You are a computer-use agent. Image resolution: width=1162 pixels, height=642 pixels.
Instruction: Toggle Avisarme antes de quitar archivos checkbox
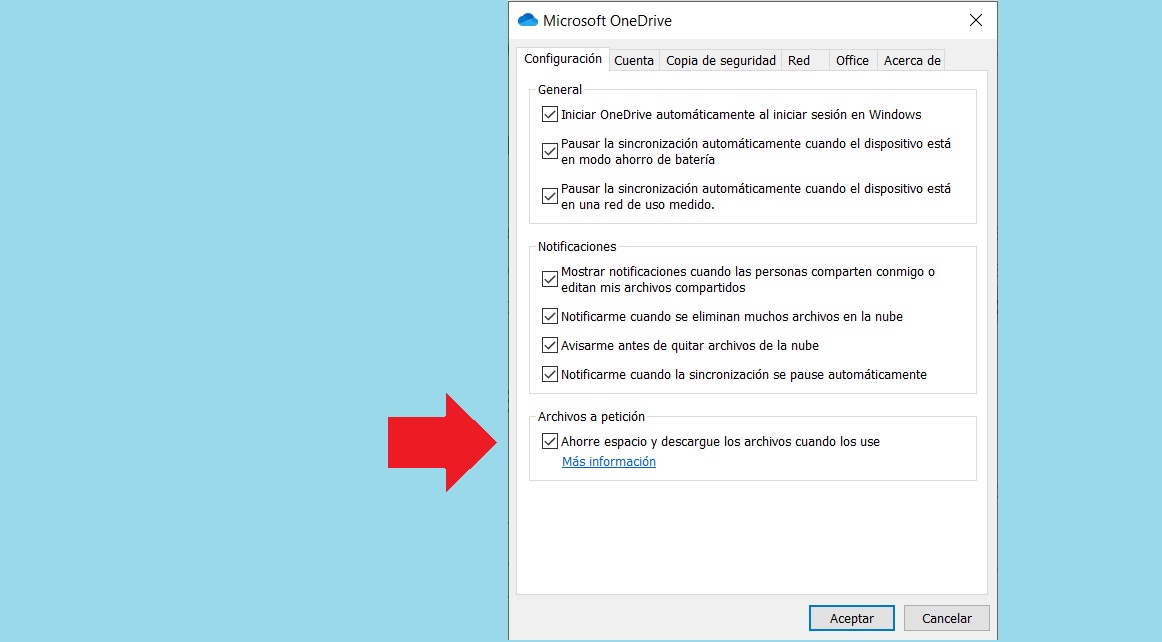[x=550, y=345]
